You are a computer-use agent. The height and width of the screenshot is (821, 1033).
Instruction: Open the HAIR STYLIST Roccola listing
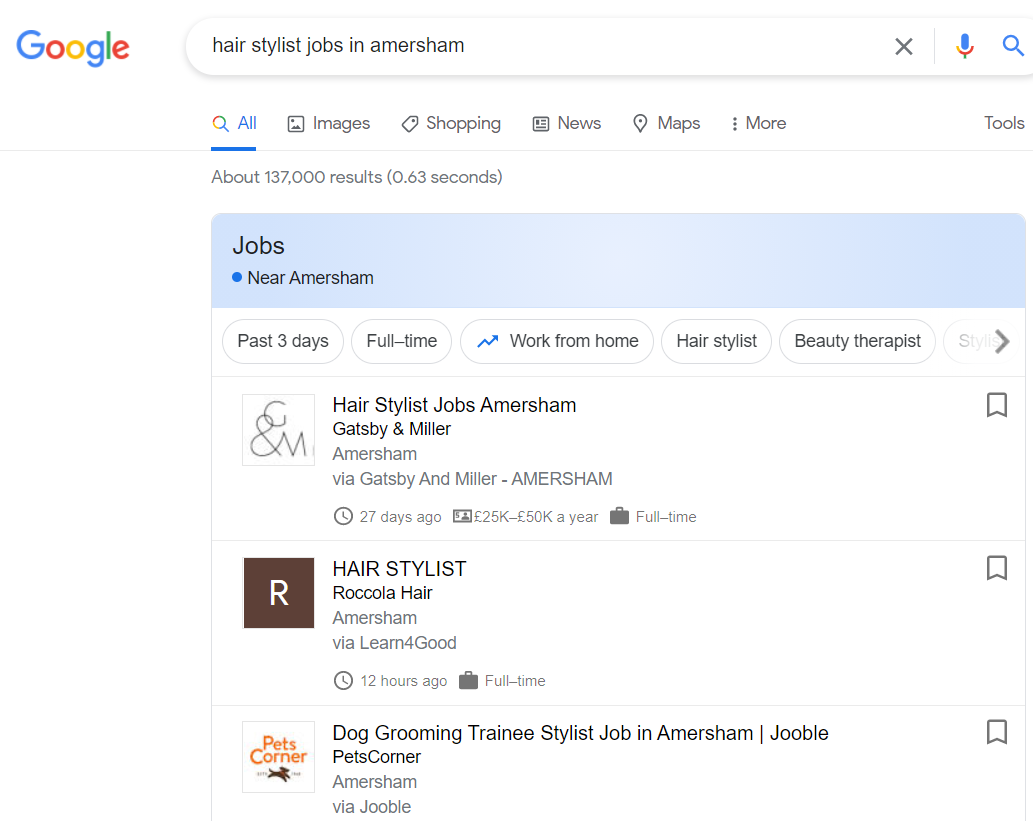[399, 569]
